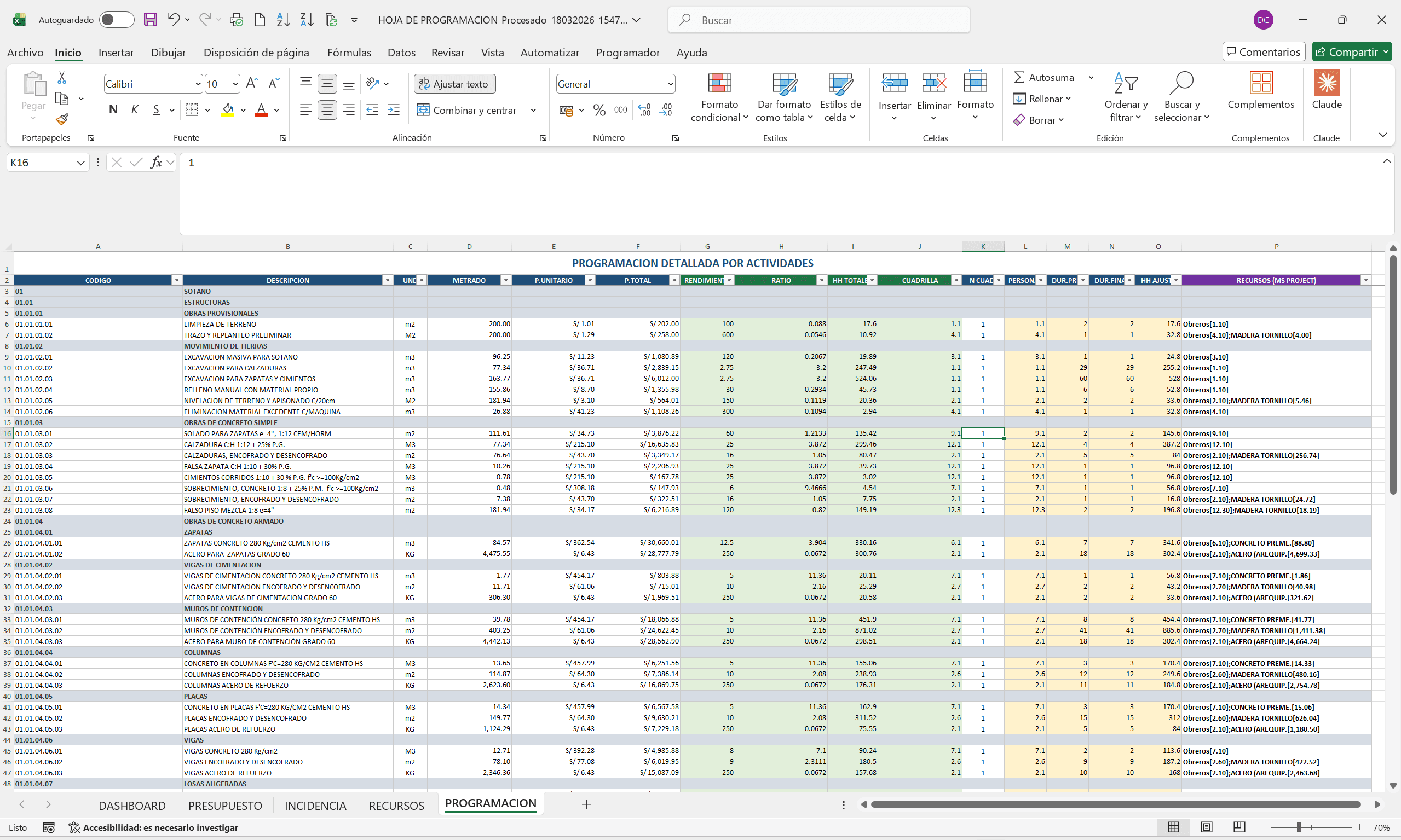Viewport: 1401px width, 840px height.
Task: Switch to the DASHBOARD sheet tab
Action: (132, 805)
